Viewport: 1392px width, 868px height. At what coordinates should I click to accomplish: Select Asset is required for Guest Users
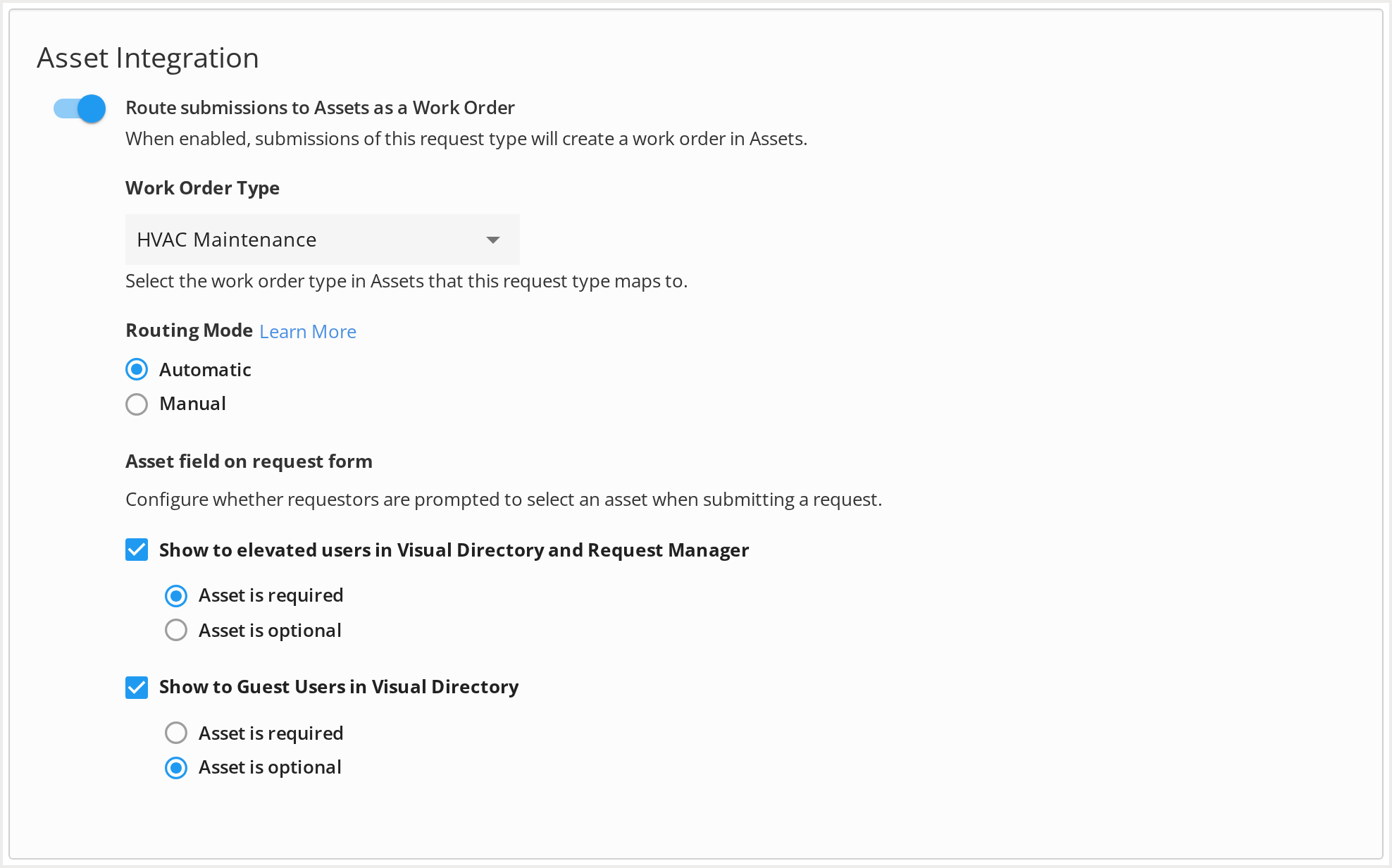click(176, 733)
